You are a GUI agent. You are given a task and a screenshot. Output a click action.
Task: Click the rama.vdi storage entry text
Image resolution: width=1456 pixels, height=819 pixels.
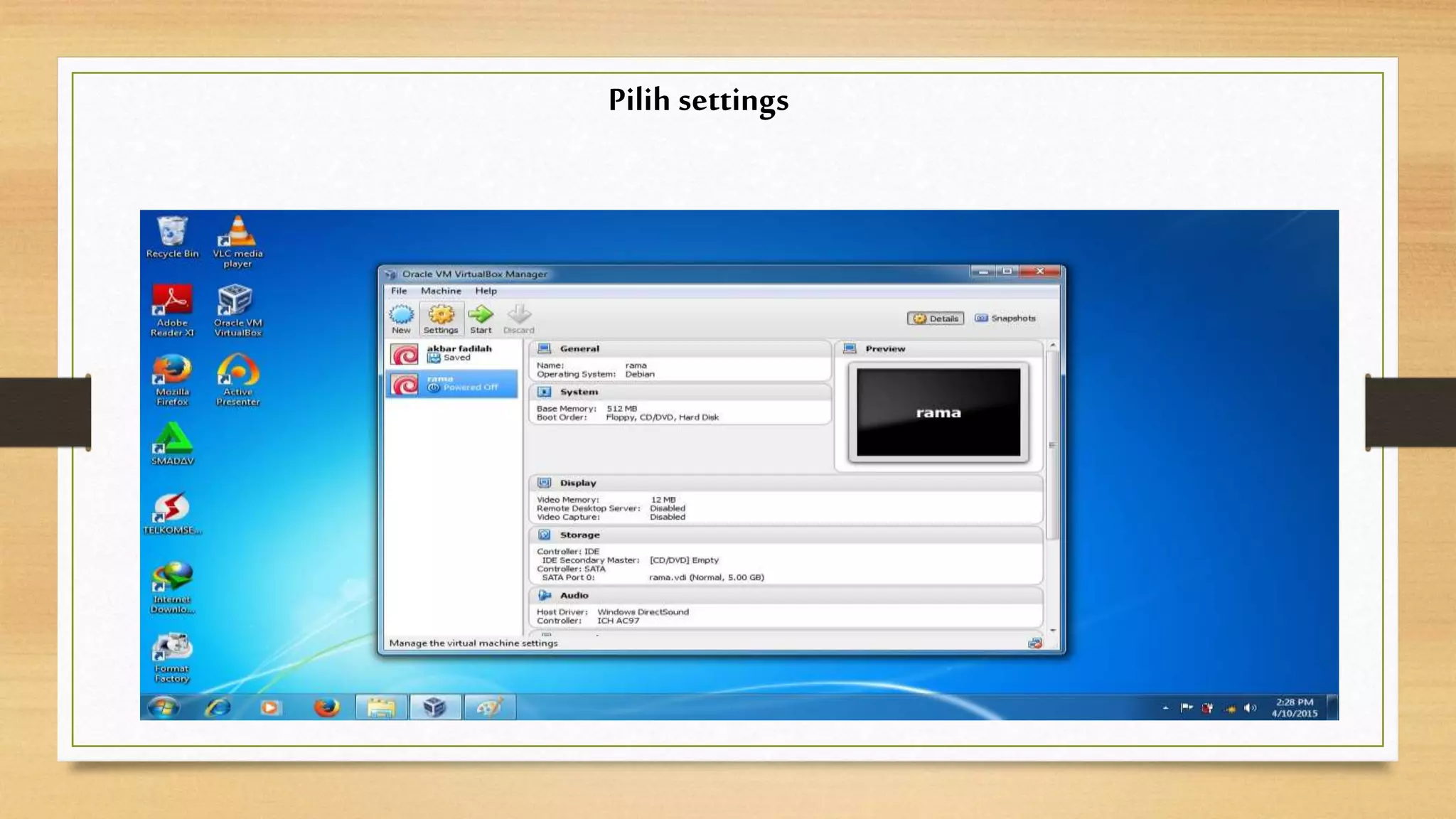[707, 577]
